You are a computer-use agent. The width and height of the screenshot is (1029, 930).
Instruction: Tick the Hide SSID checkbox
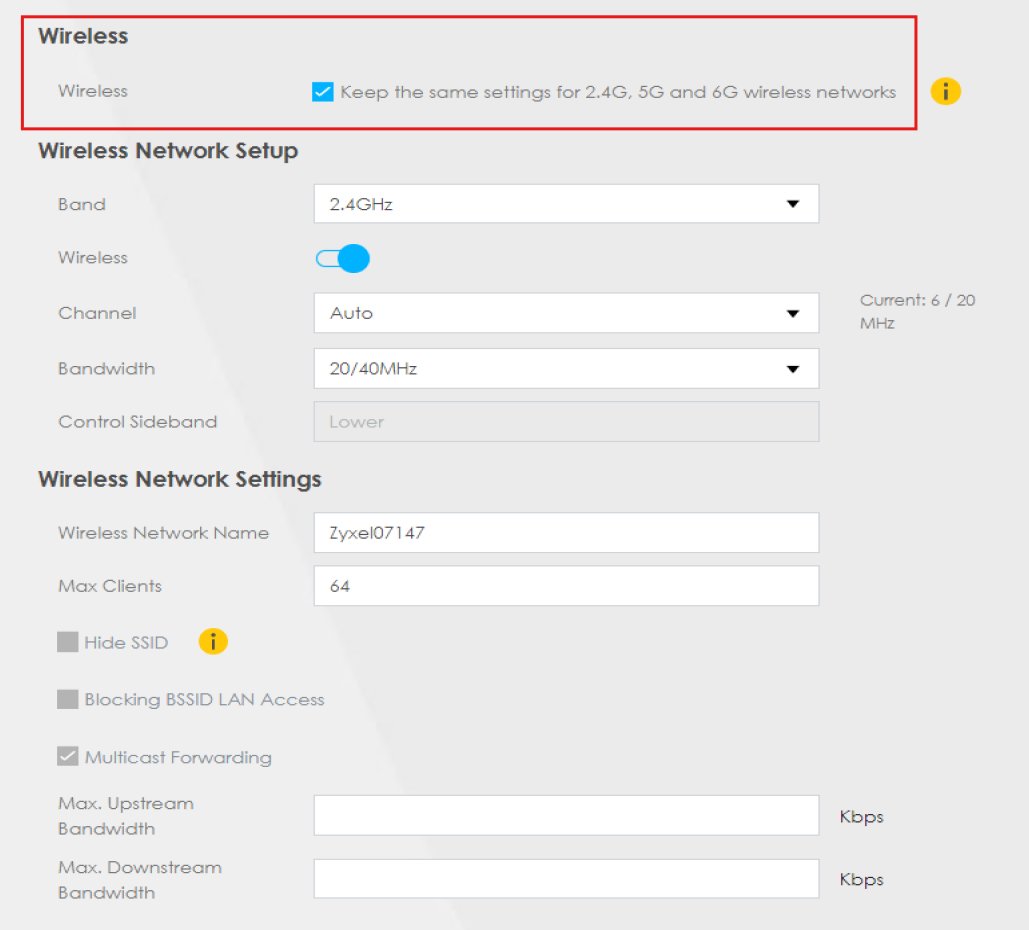[x=68, y=642]
